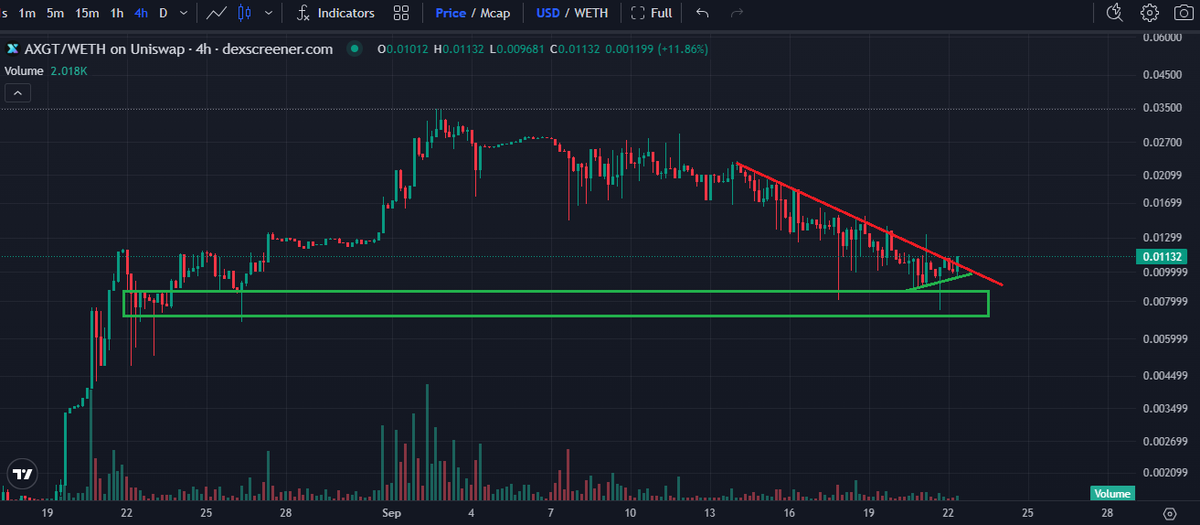The width and height of the screenshot is (1200, 525).
Task: Click the +11.86% change value
Action: click(682, 49)
